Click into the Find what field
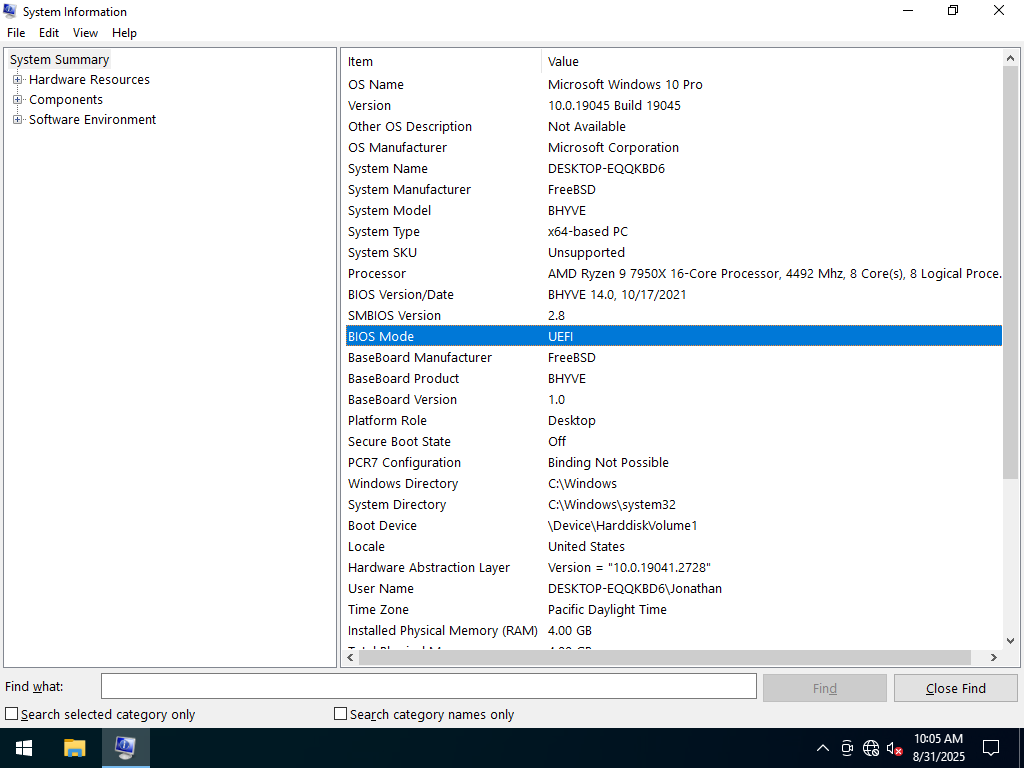The width and height of the screenshot is (1024, 768). click(x=428, y=687)
